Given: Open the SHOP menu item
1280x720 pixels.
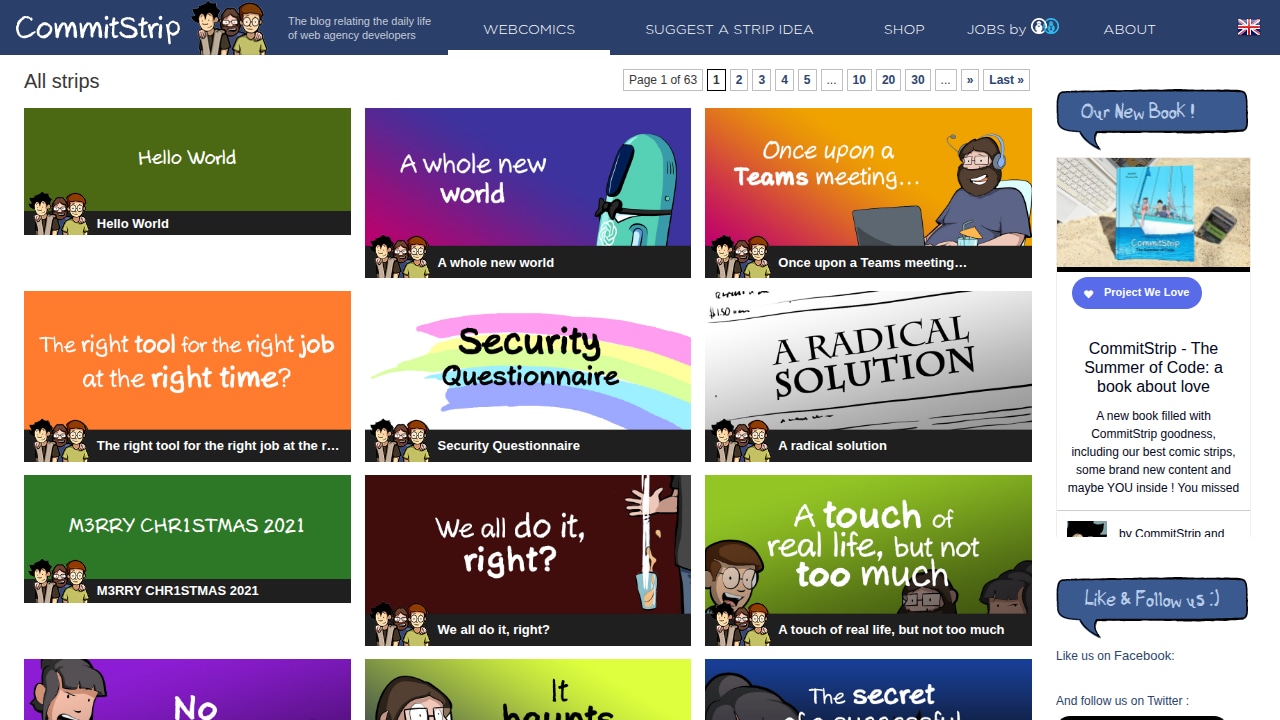Looking at the screenshot, I should coord(904,29).
